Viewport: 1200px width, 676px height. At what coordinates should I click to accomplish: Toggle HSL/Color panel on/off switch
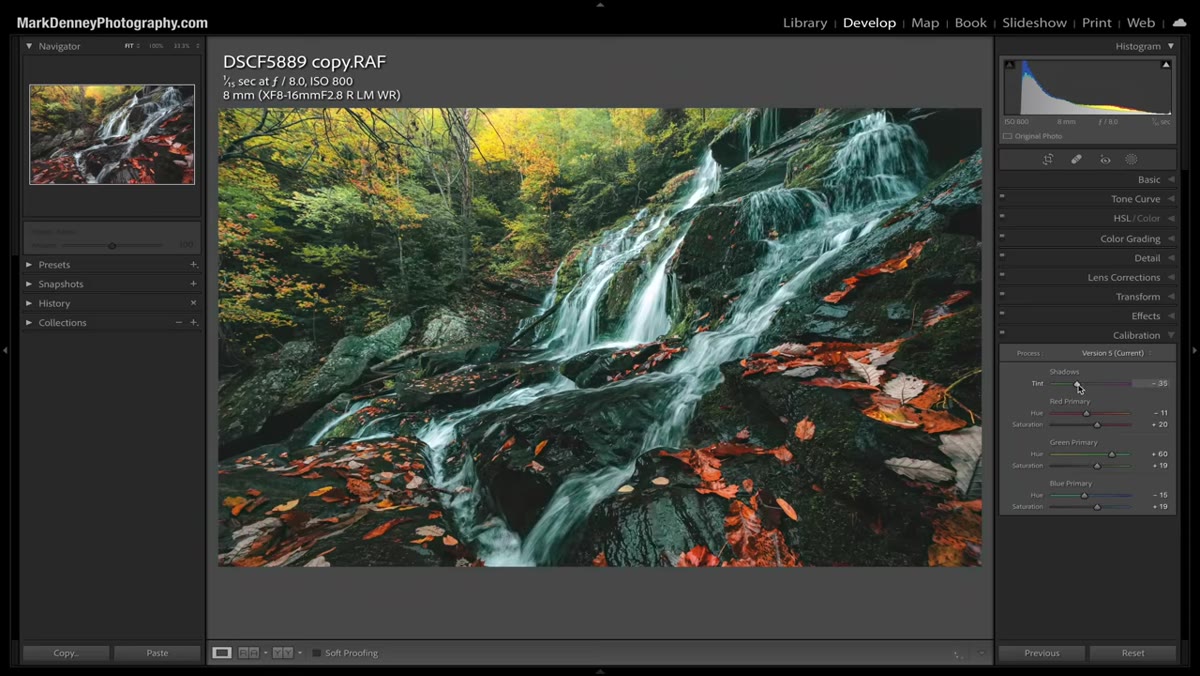(x=1002, y=218)
